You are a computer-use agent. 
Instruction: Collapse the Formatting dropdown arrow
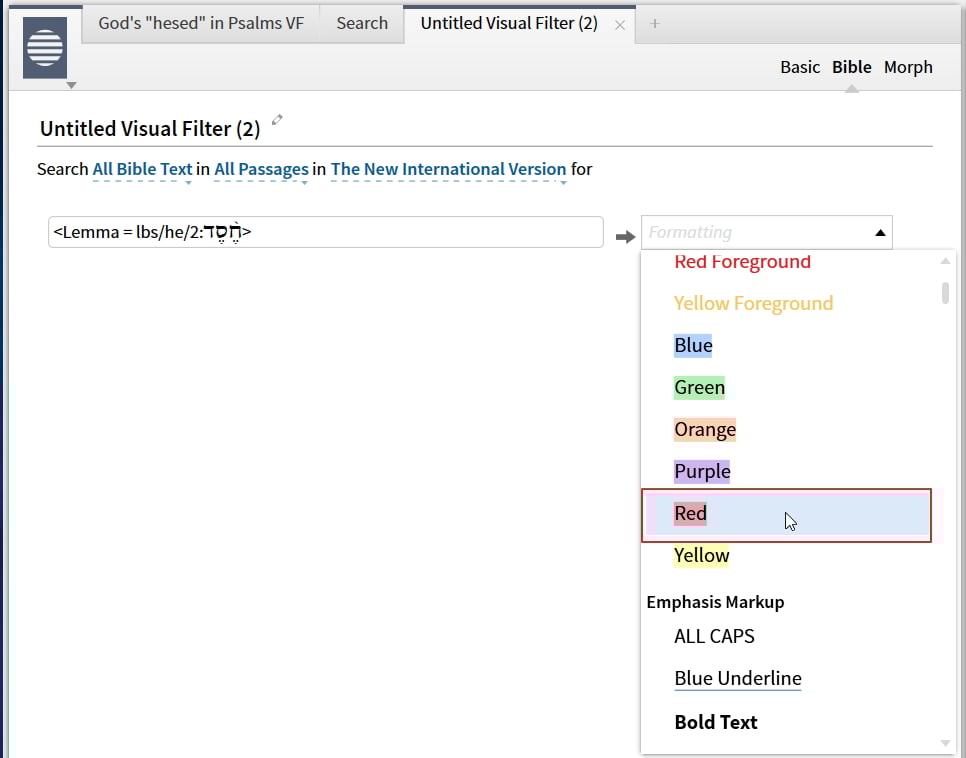tap(880, 232)
